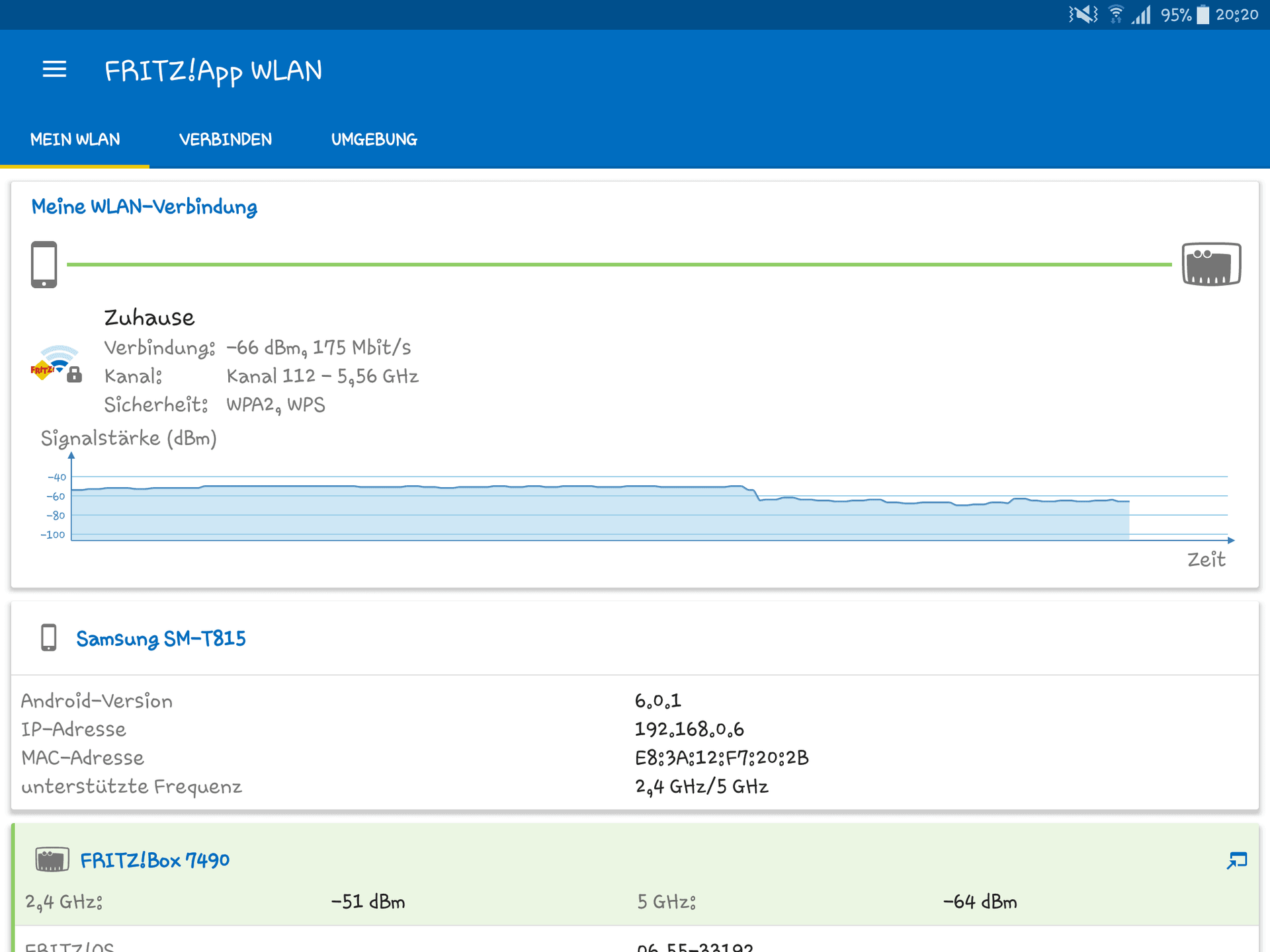Image resolution: width=1270 pixels, height=952 pixels.
Task: Tap the Android-Version label
Action: point(97,701)
